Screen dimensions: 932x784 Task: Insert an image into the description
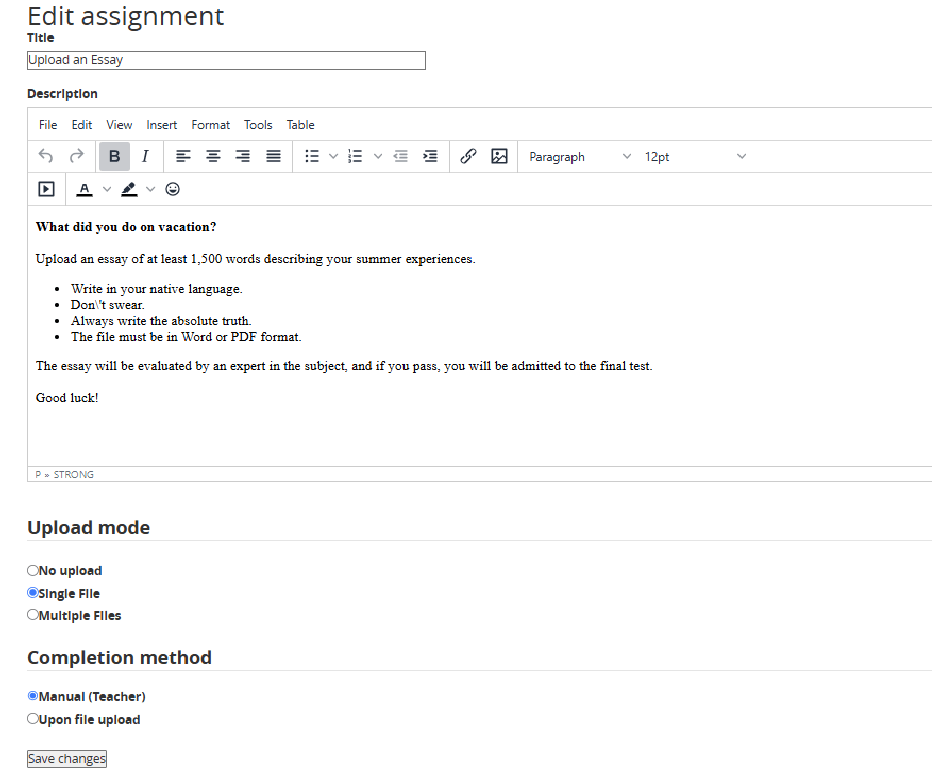pyautogui.click(x=499, y=156)
